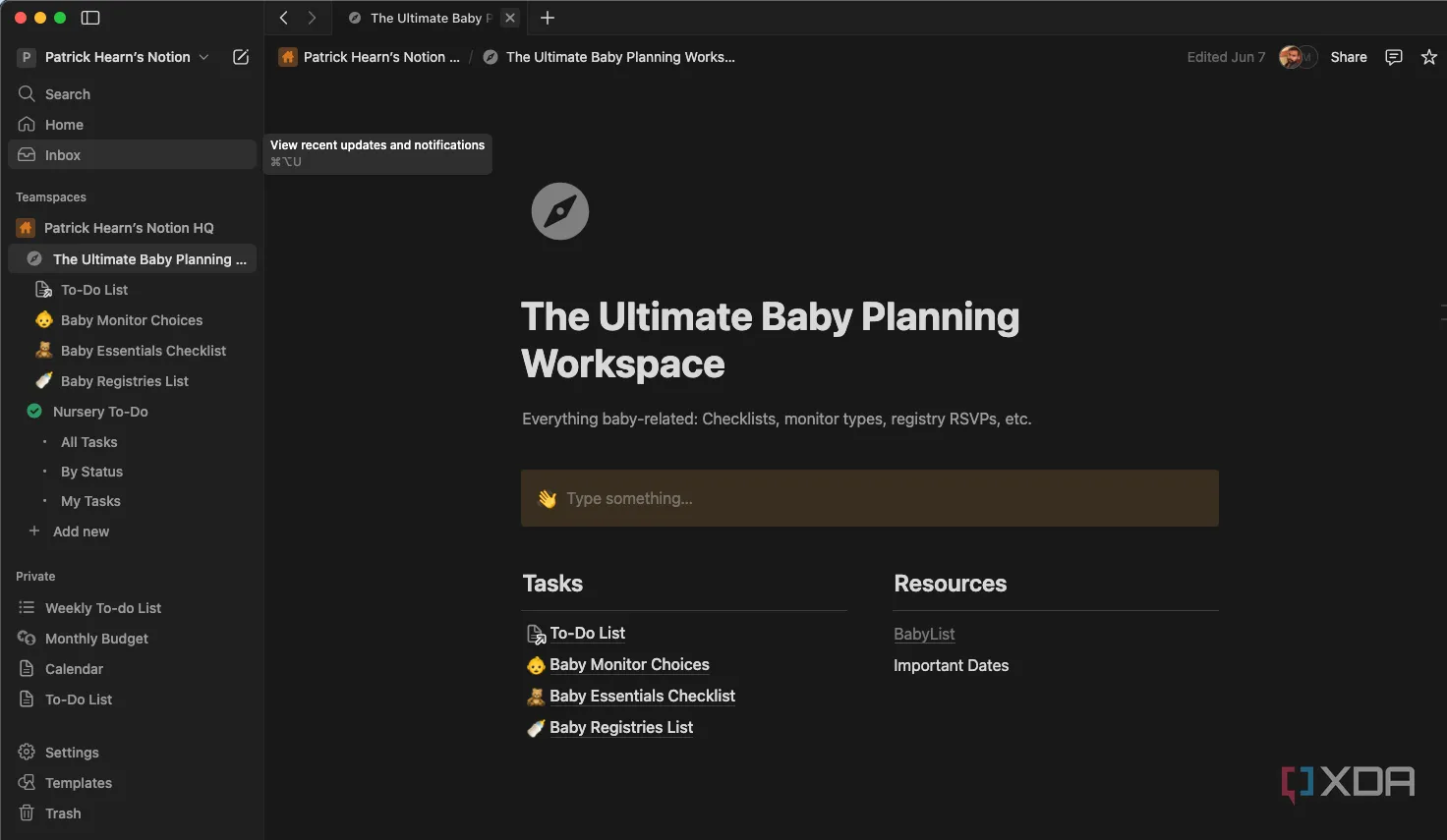The width and height of the screenshot is (1447, 840).
Task: Select The Ultimate Baby Planning sidebar page
Action: tap(132, 259)
